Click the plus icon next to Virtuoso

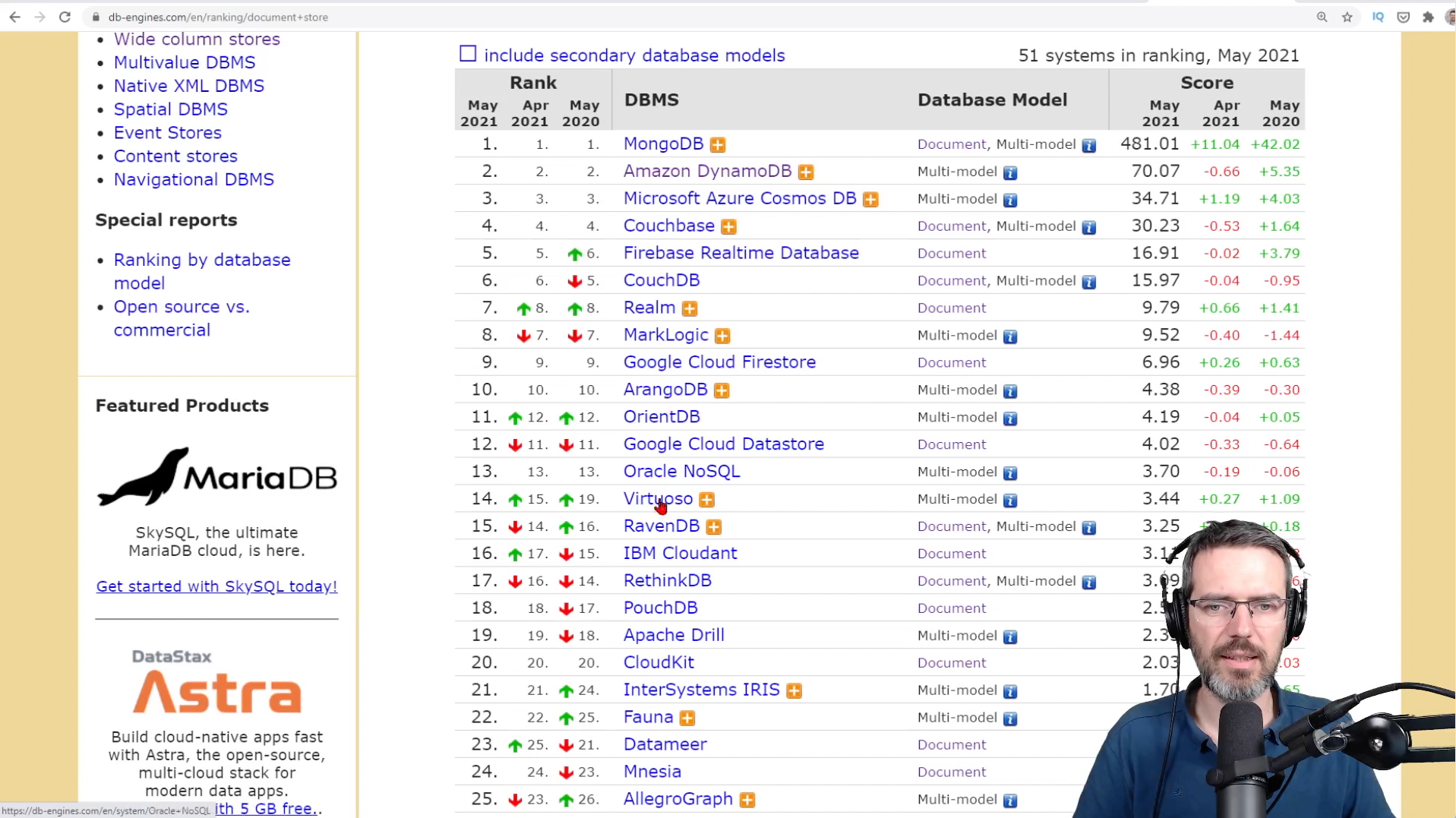coord(706,500)
